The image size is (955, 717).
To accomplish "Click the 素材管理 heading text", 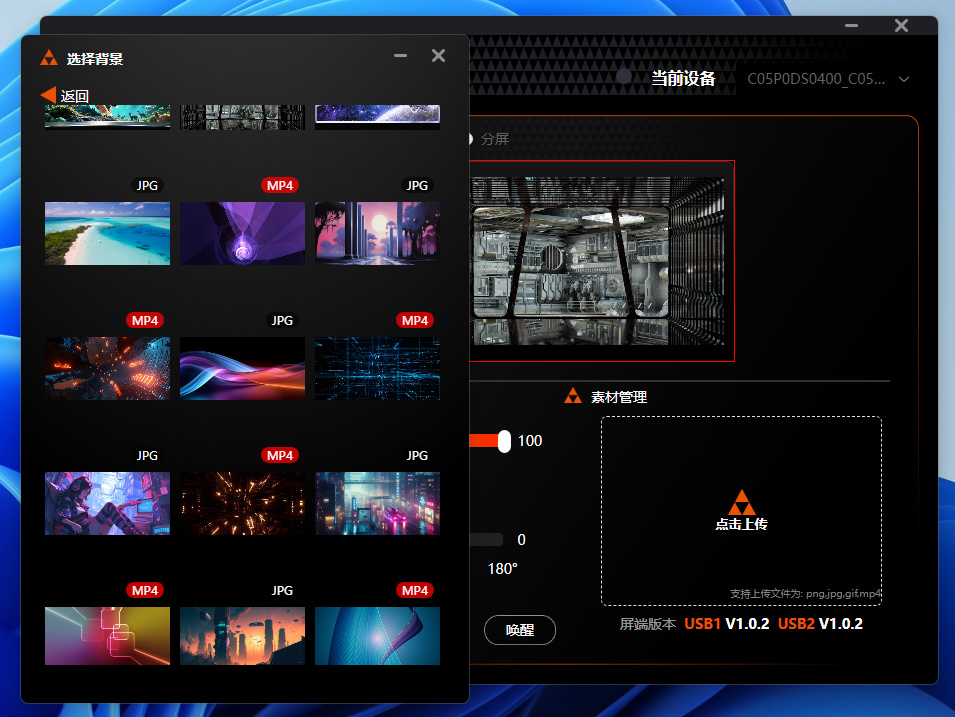I will tap(619, 397).
